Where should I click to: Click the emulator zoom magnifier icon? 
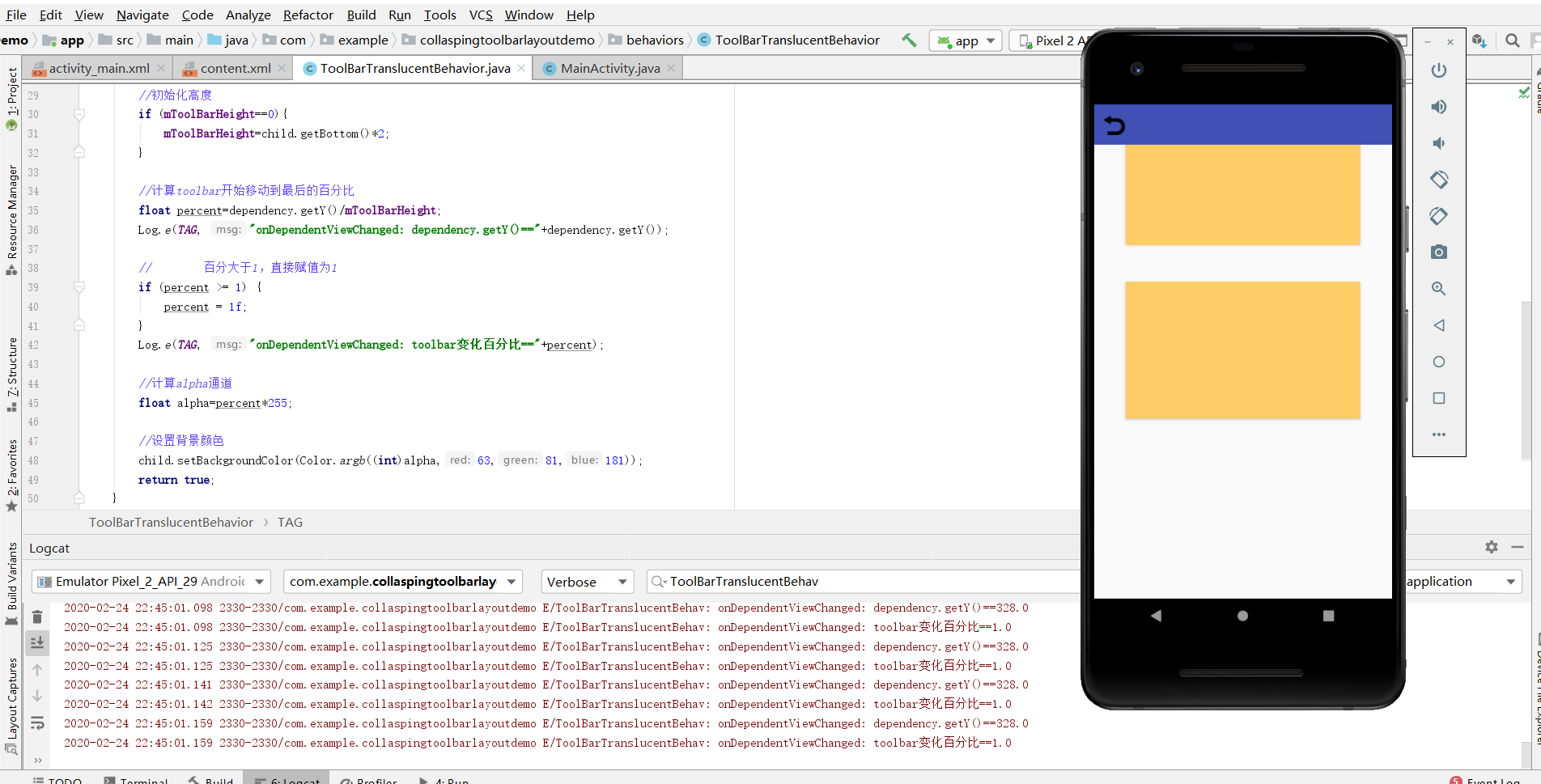tap(1438, 289)
